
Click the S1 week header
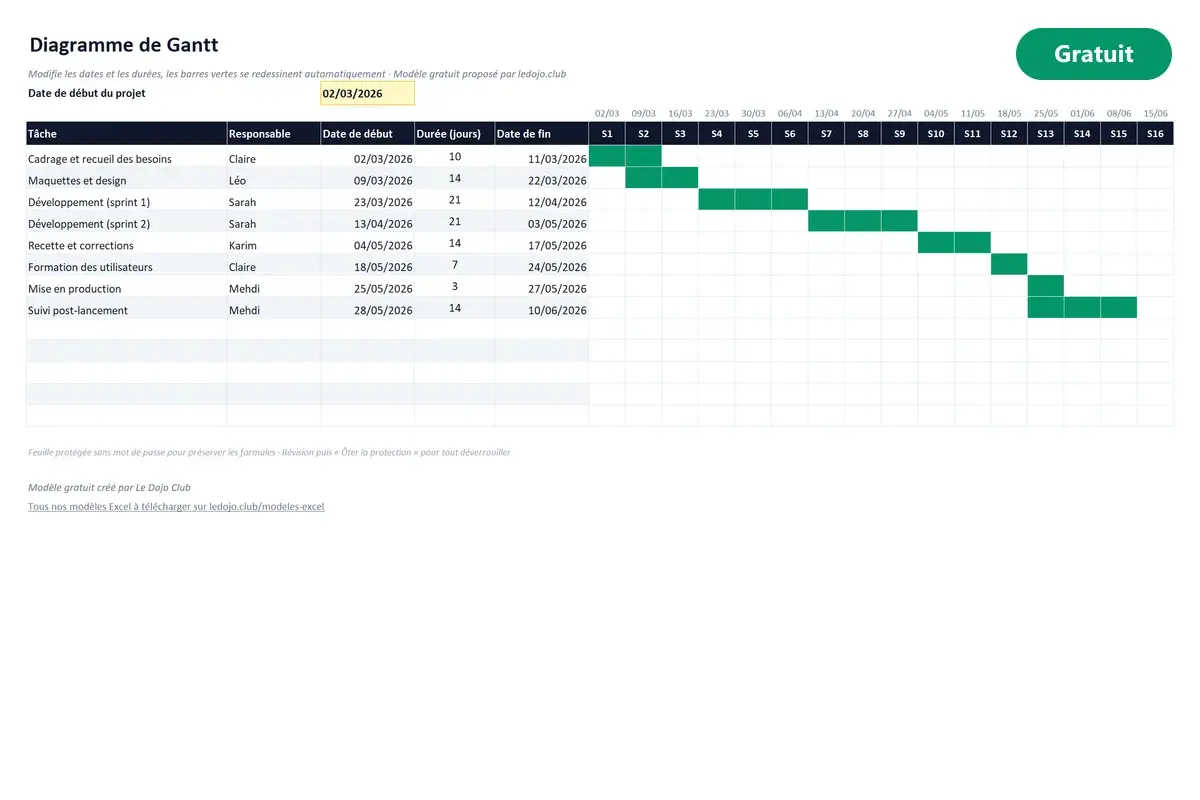coord(607,133)
